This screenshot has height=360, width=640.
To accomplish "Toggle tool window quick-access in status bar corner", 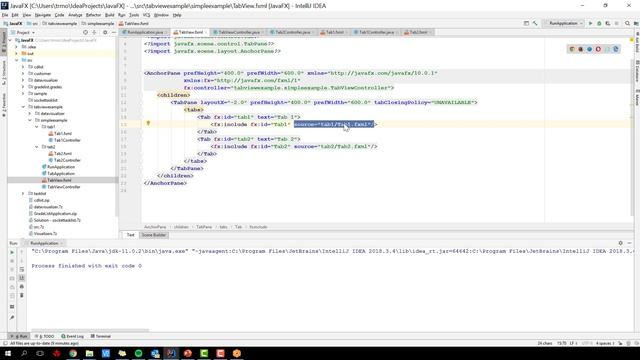I will (5, 344).
